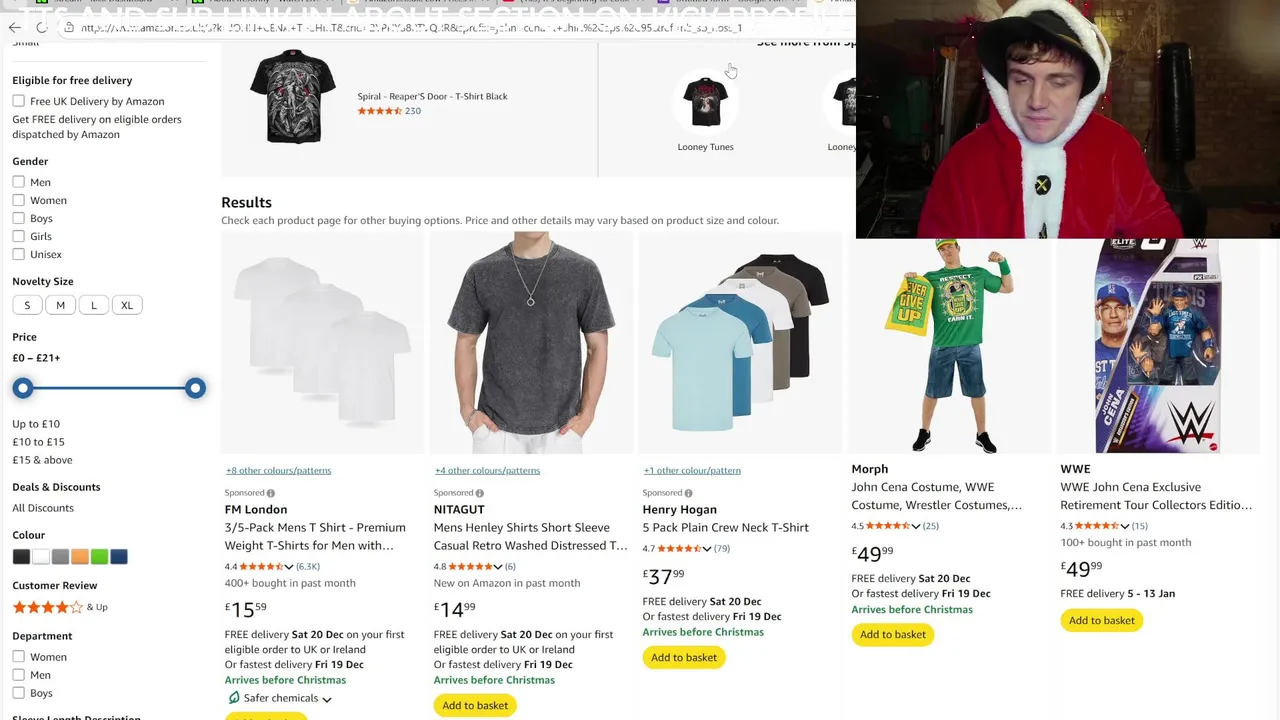The height and width of the screenshot is (720, 1280).
Task: Open rating breakdown arrow for WWE John Cena figure
Action: coord(1125,526)
